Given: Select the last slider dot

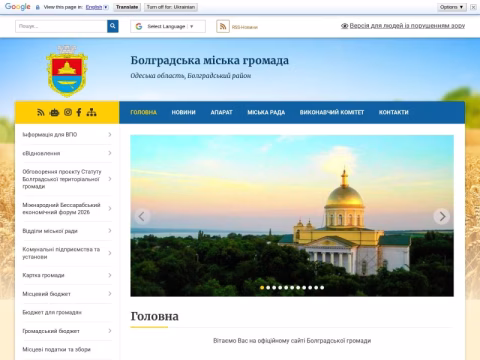Looking at the screenshot, I should 322,287.
